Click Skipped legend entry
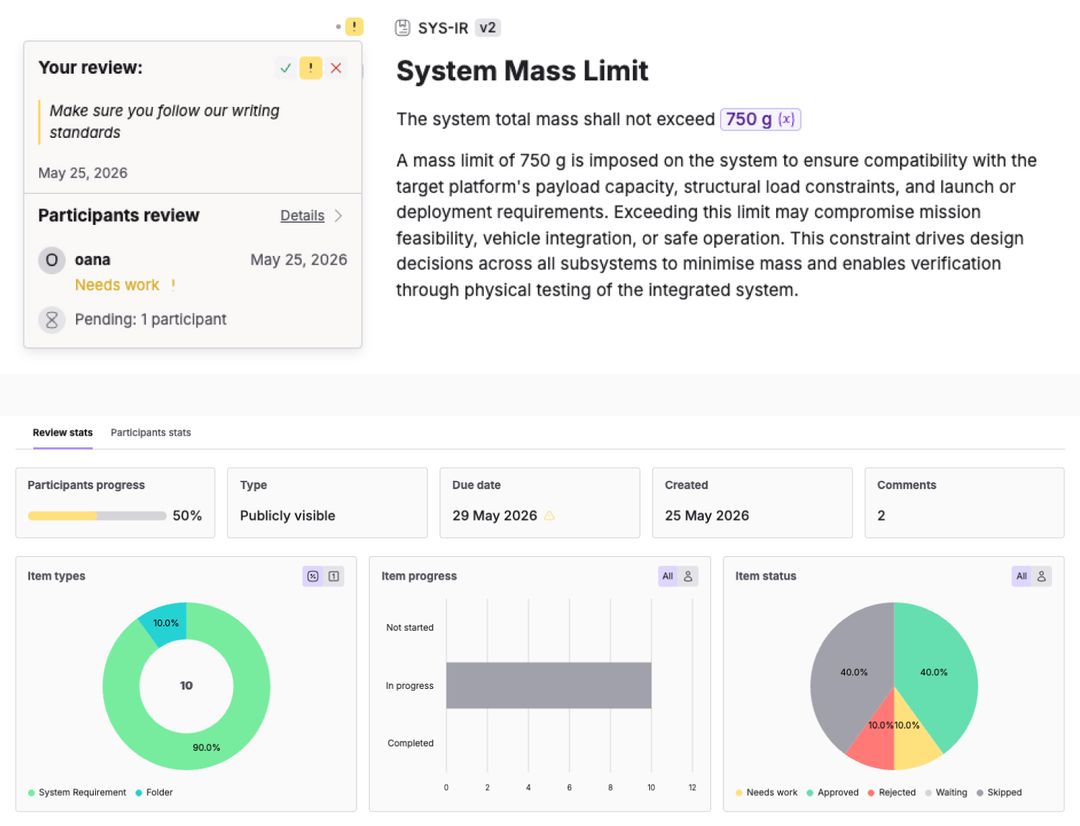The image size is (1080, 826). click(x=999, y=792)
